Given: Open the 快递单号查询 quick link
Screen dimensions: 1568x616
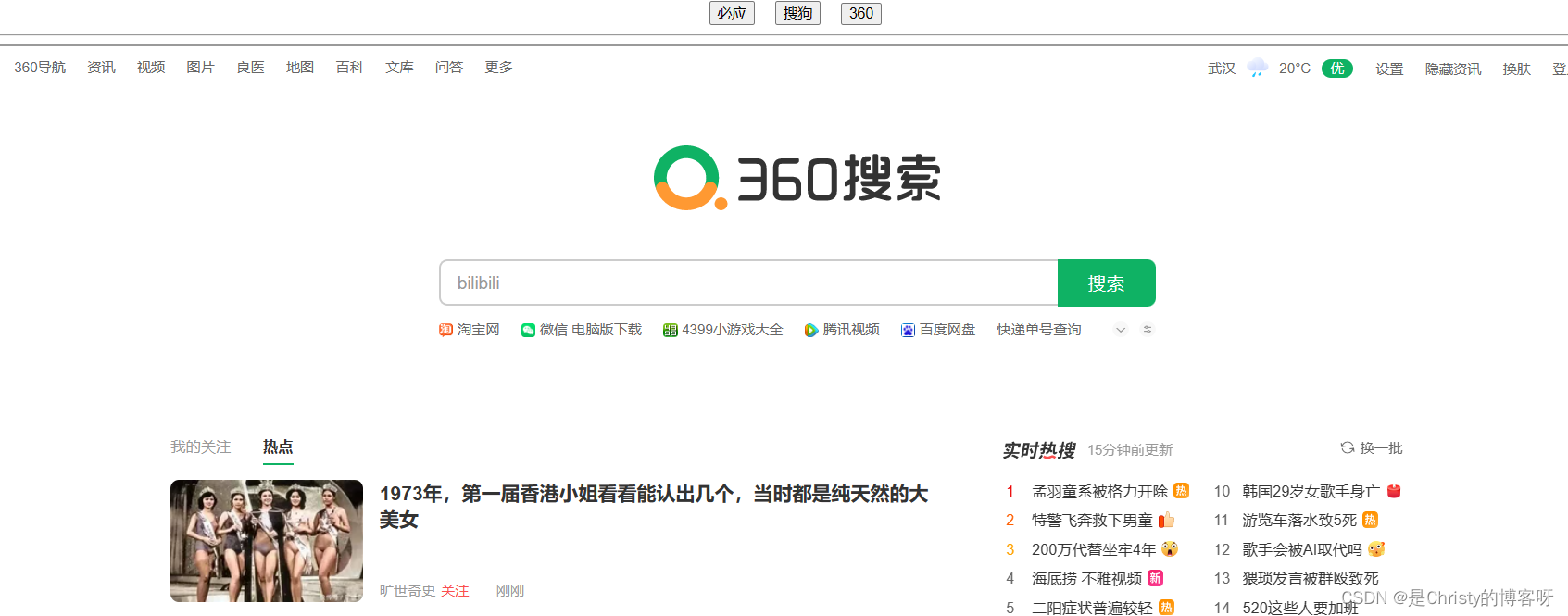Looking at the screenshot, I should click(1039, 330).
